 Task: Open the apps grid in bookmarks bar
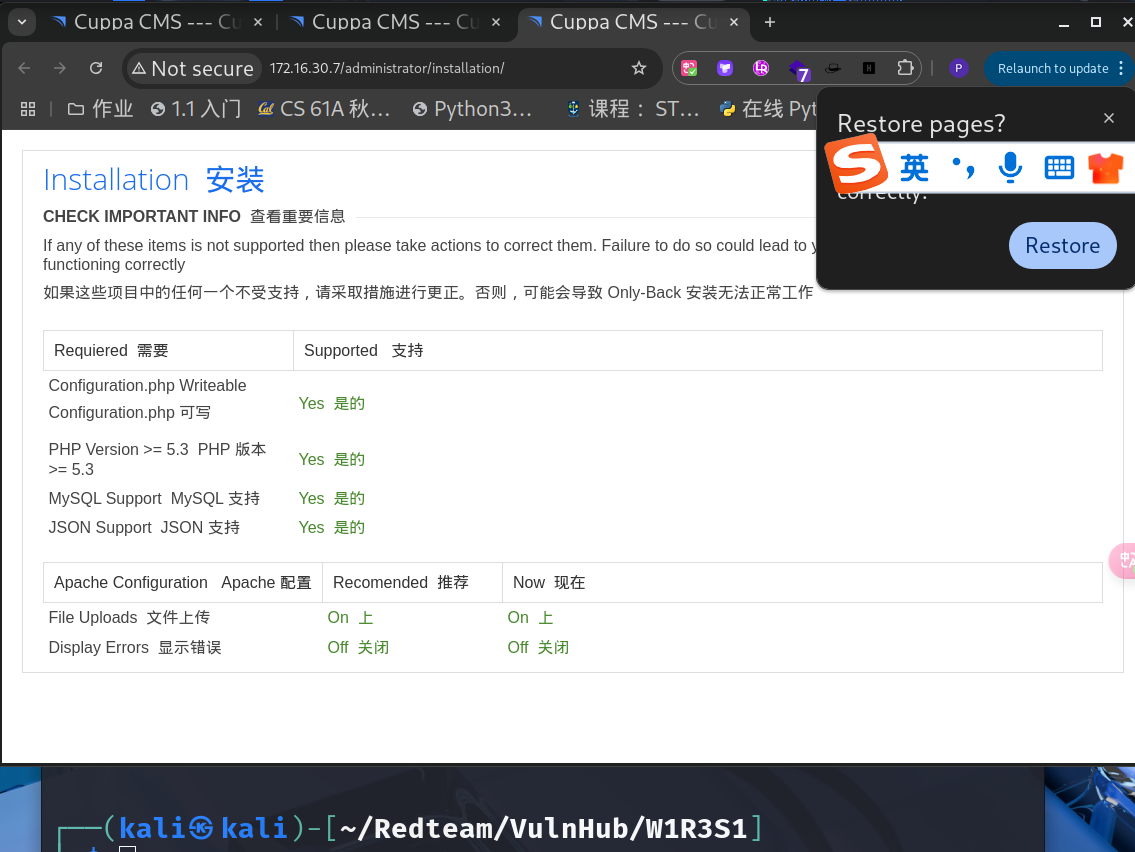(x=28, y=109)
